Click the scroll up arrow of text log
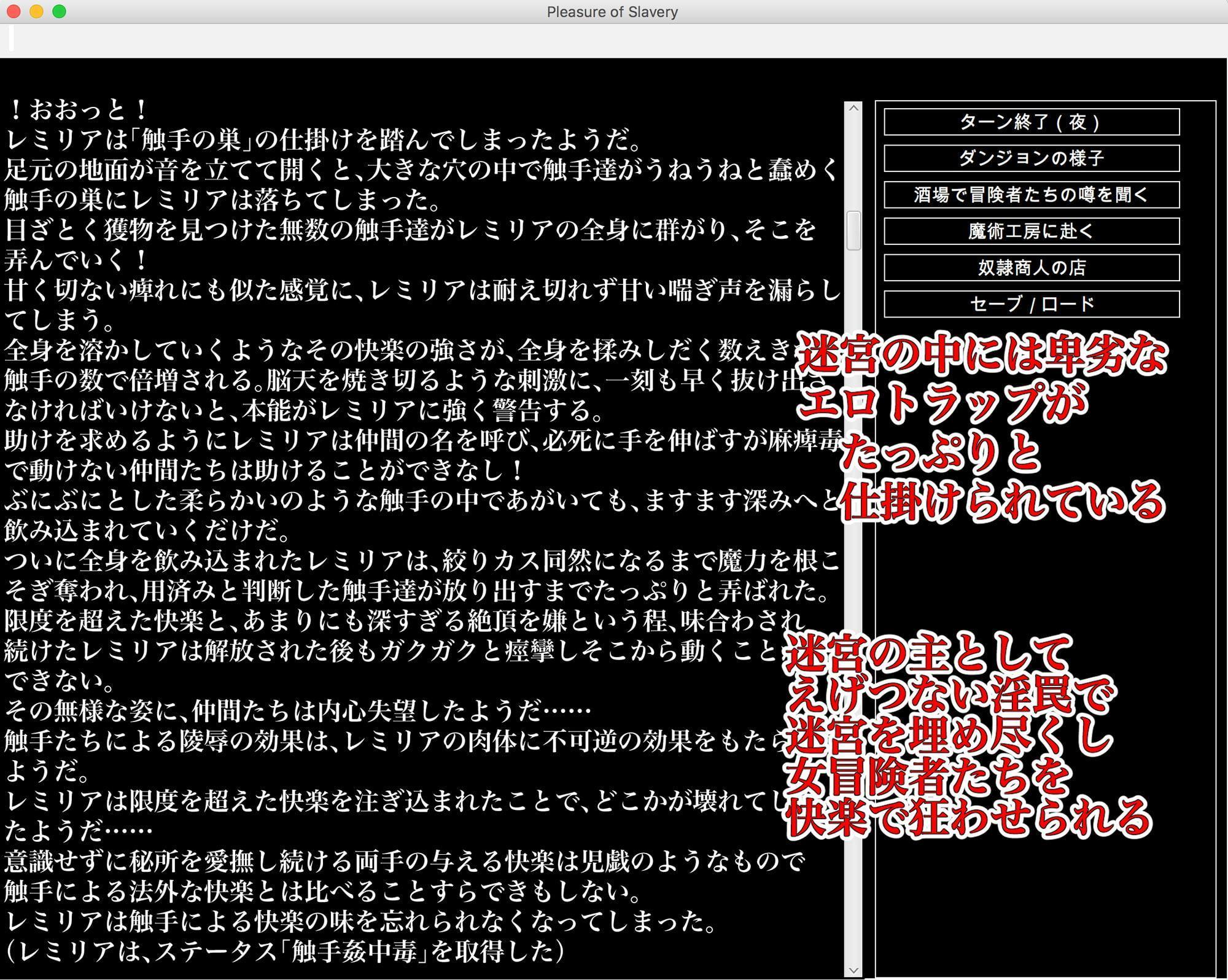This screenshot has width=1228, height=980. coord(853,108)
